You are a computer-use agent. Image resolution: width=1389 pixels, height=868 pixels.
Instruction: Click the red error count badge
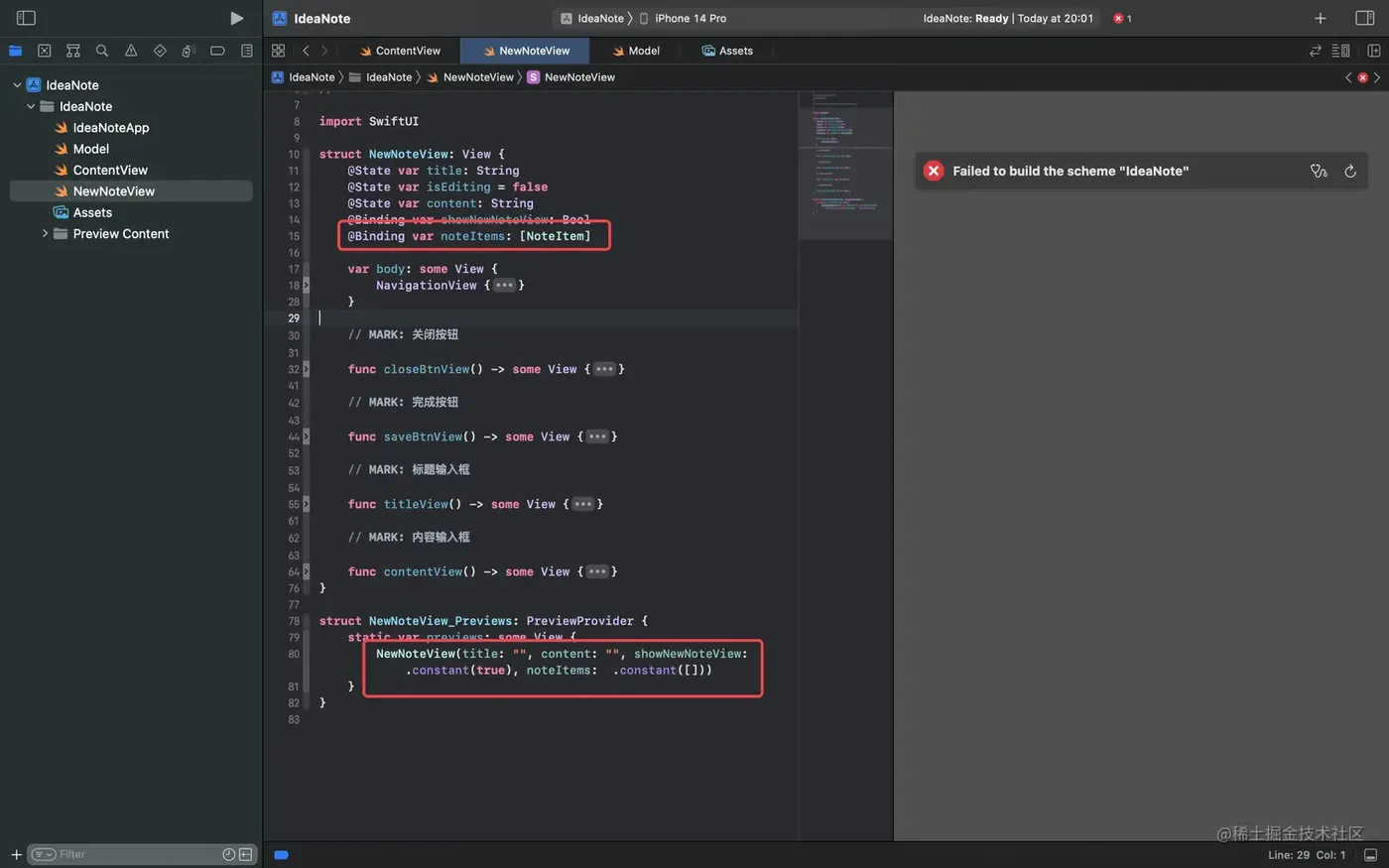pyautogui.click(x=1122, y=18)
